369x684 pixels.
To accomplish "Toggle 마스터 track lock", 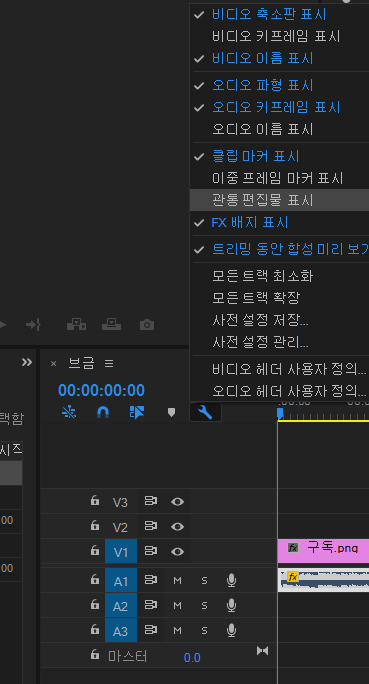I will 95,654.
